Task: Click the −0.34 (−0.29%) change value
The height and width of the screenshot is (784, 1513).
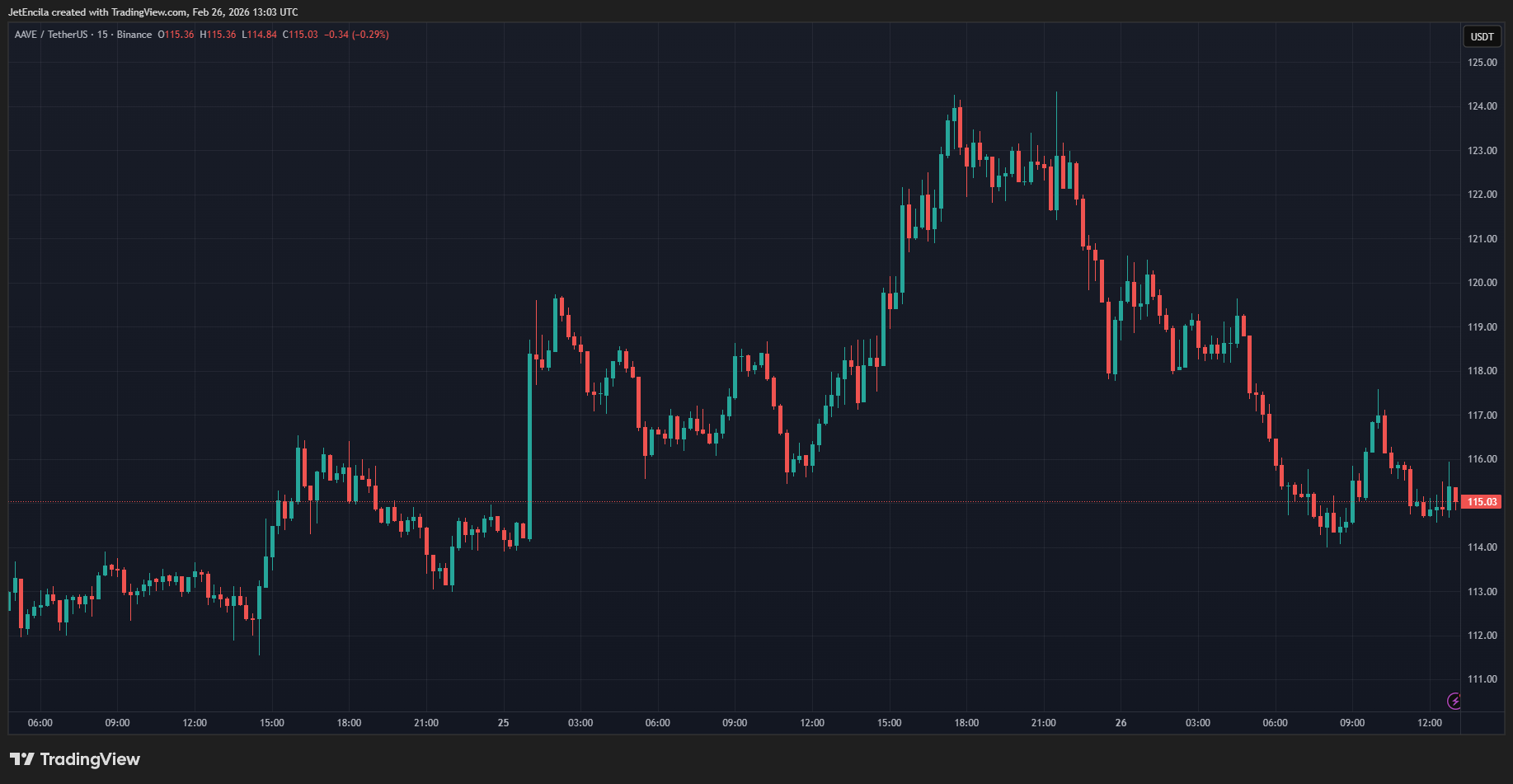Action: (x=356, y=35)
